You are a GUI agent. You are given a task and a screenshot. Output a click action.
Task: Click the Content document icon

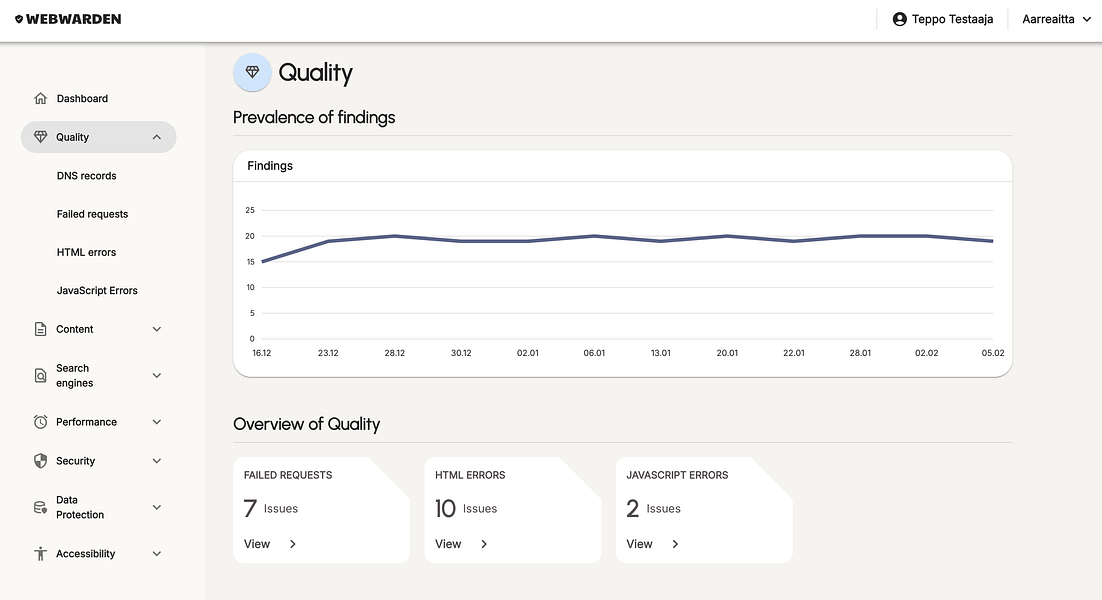point(41,329)
